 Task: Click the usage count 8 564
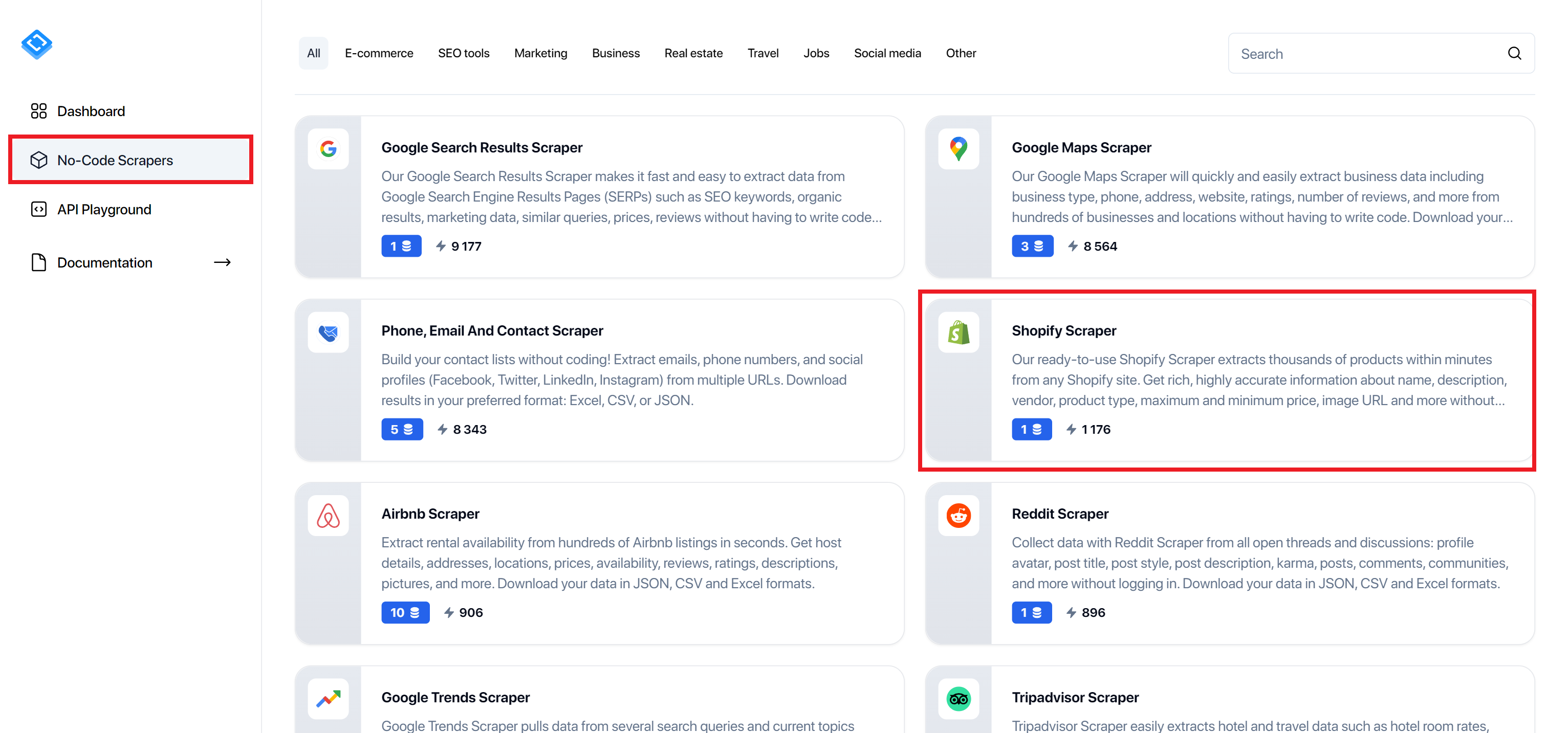coord(1101,246)
